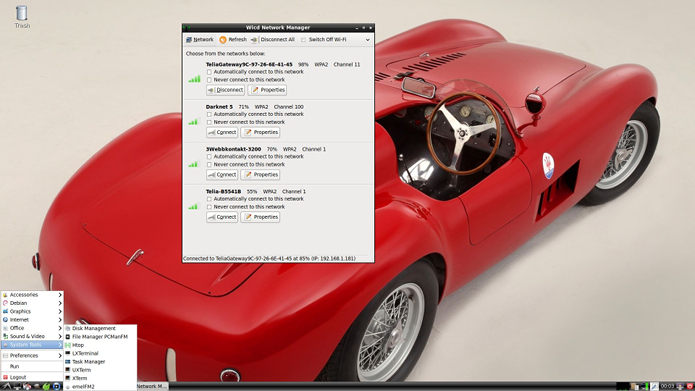Click Disconnect All in the Wicd toolbar
Viewport: 695px width, 391px height.
[x=273, y=39]
